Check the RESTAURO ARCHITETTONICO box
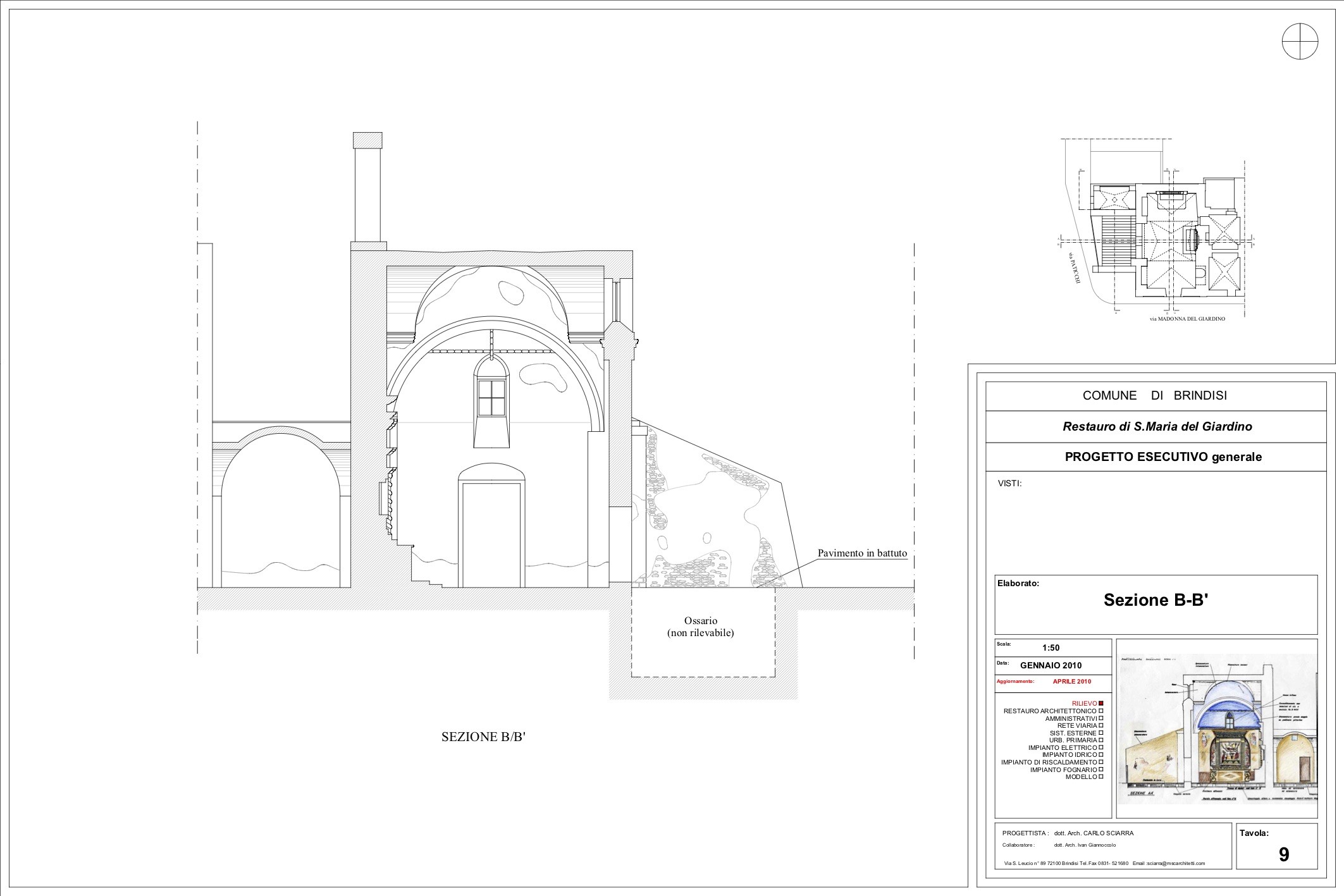 [x=1101, y=711]
